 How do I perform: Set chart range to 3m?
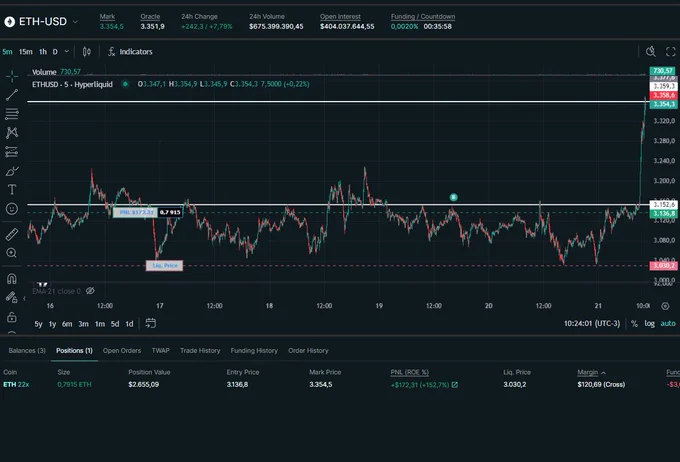tap(83, 324)
